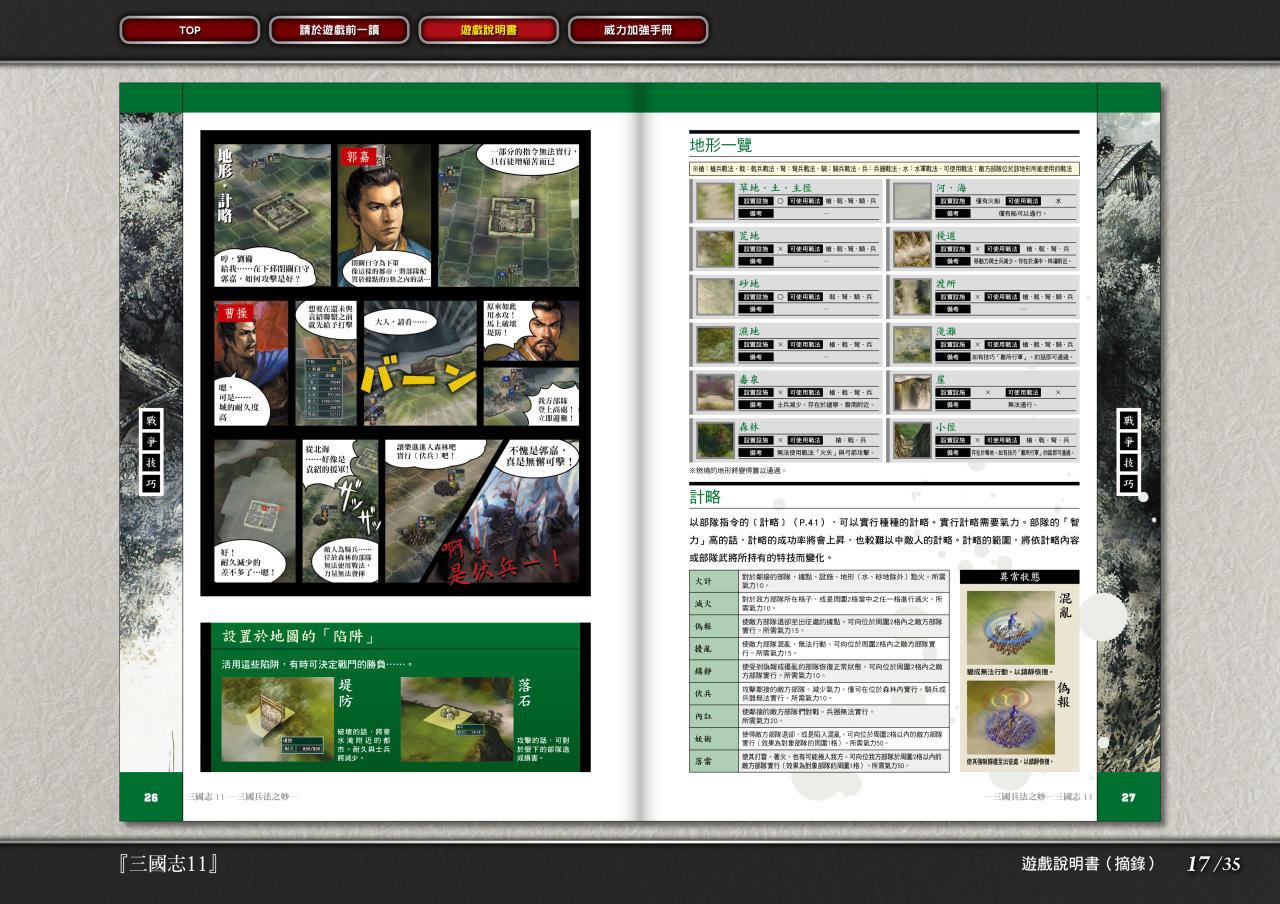The width and height of the screenshot is (1280, 904).
Task: Click the 濕地 terrain icon
Action: (714, 345)
